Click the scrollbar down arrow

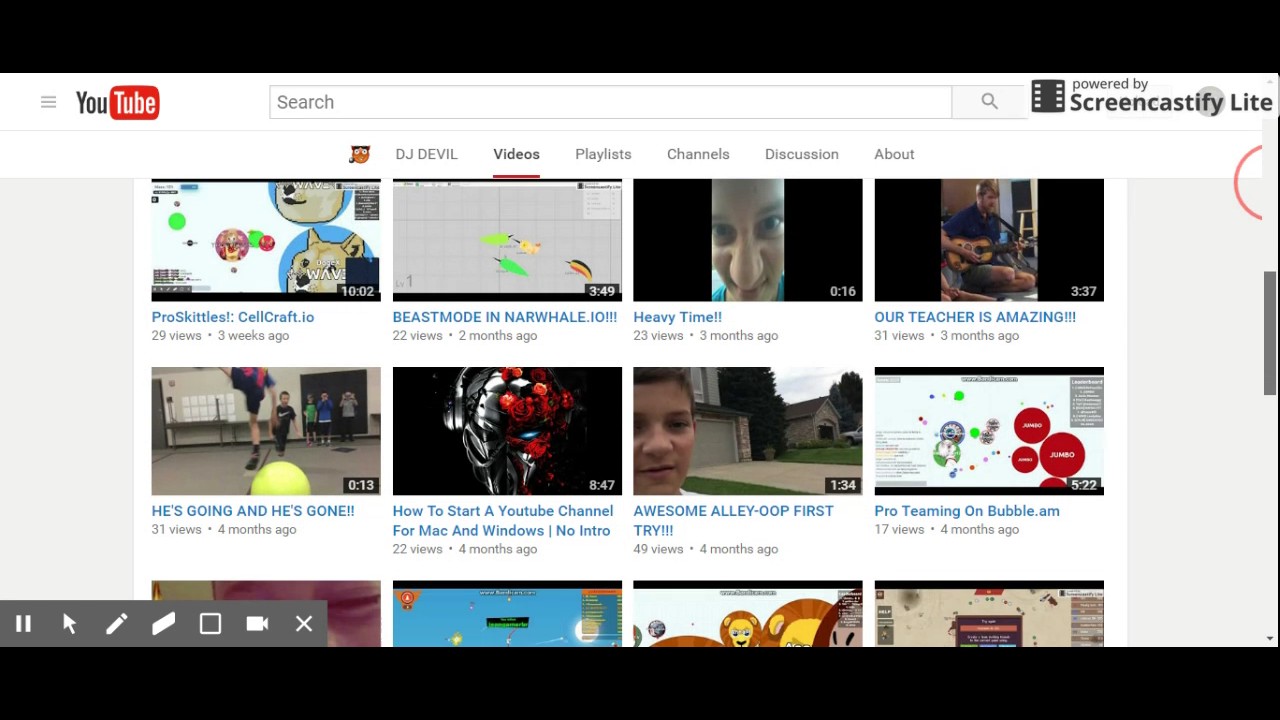1270,638
